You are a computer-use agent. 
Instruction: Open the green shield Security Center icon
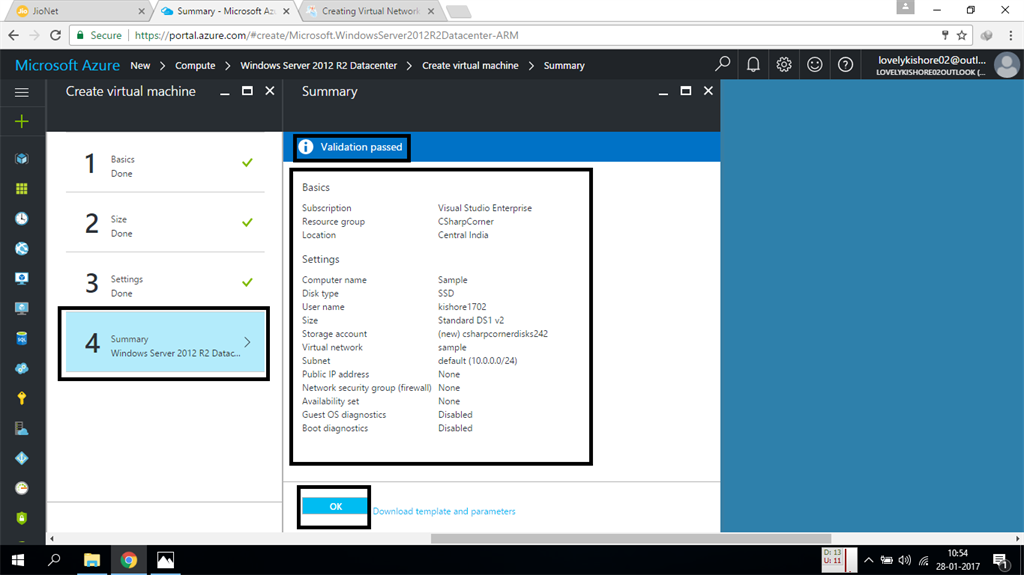[22, 518]
